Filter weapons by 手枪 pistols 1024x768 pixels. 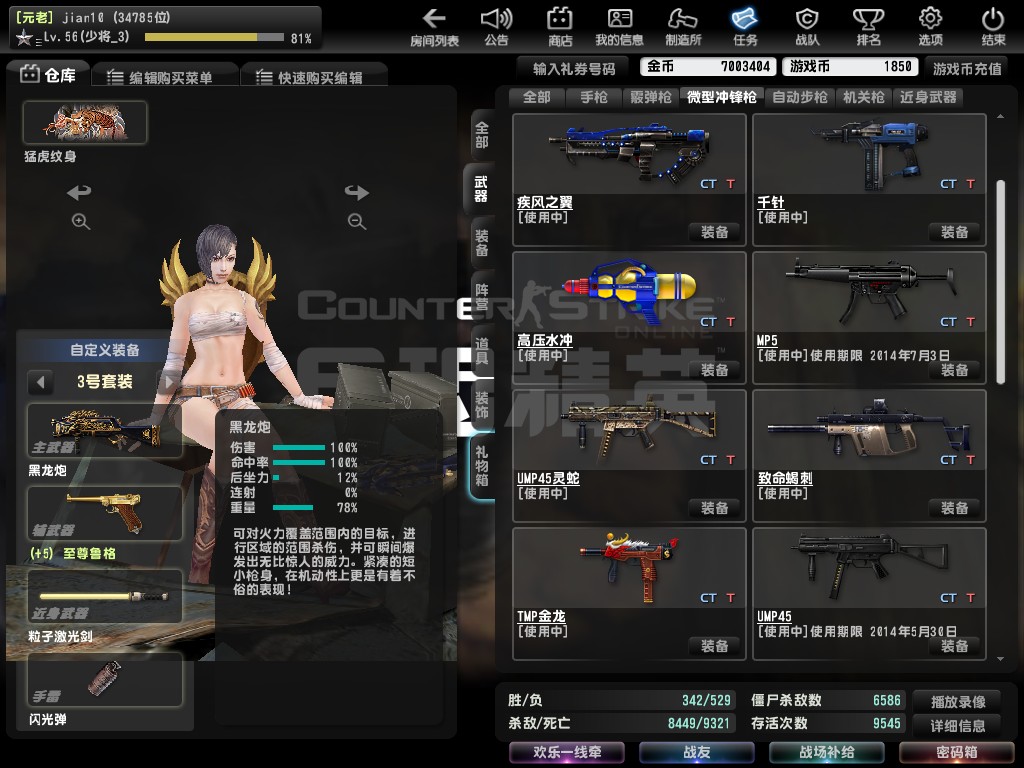pyautogui.click(x=594, y=97)
